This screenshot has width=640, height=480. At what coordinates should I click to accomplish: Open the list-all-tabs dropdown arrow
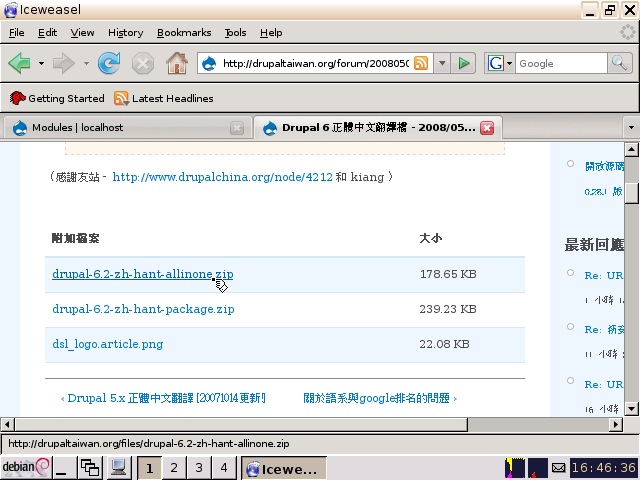pyautogui.click(x=631, y=127)
